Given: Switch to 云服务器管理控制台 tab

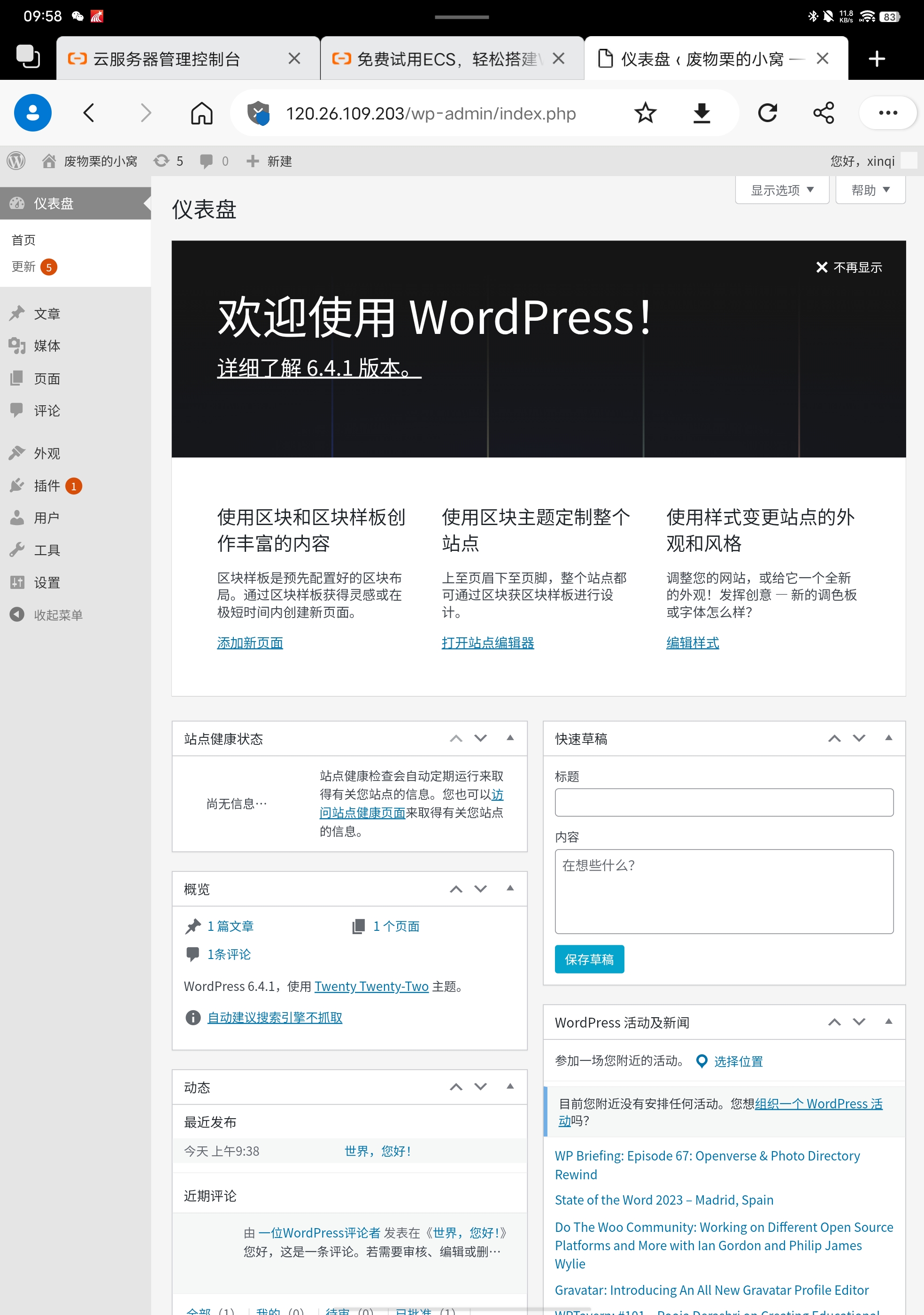Looking at the screenshot, I should tap(166, 58).
